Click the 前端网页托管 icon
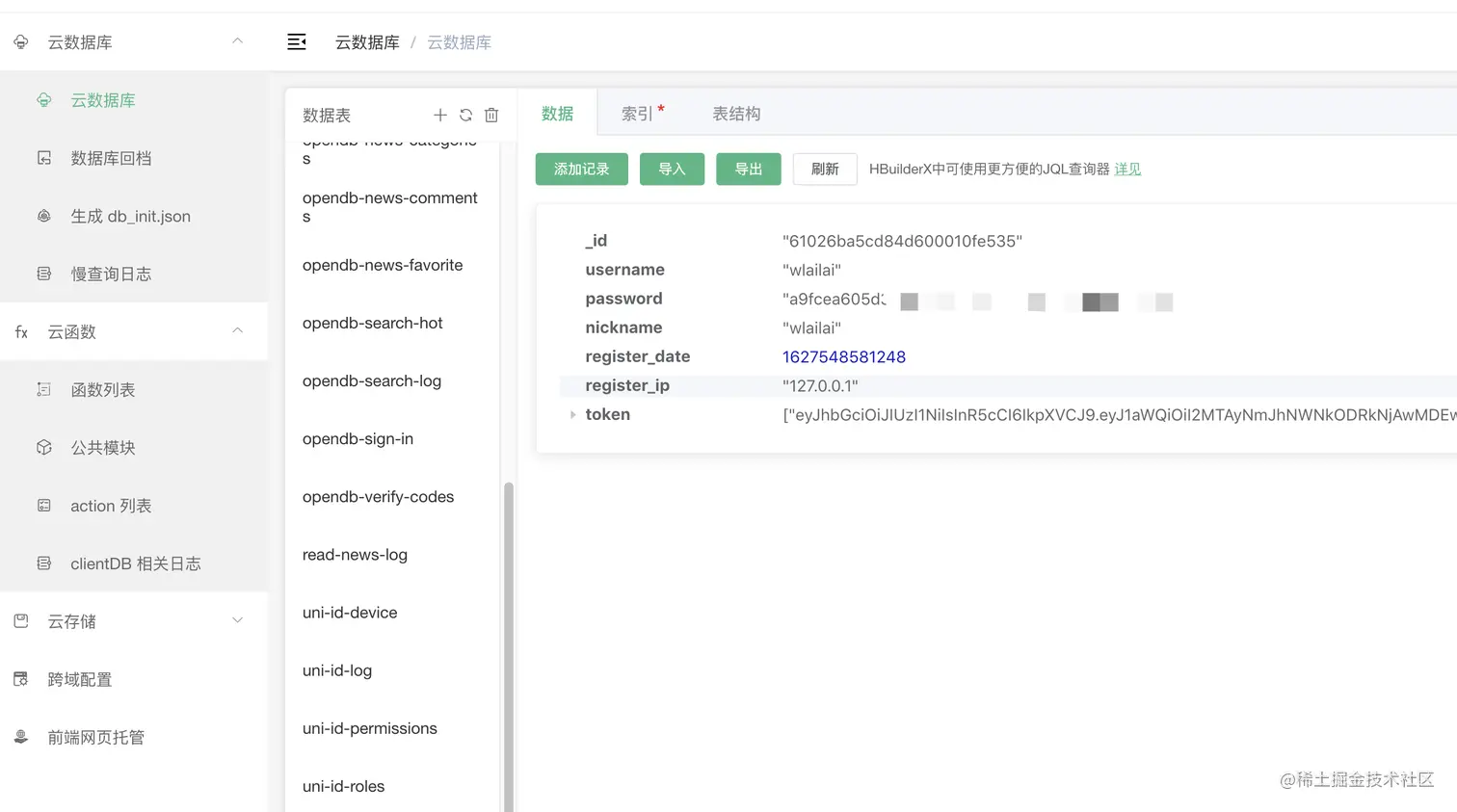The width and height of the screenshot is (1457, 812). tap(21, 737)
